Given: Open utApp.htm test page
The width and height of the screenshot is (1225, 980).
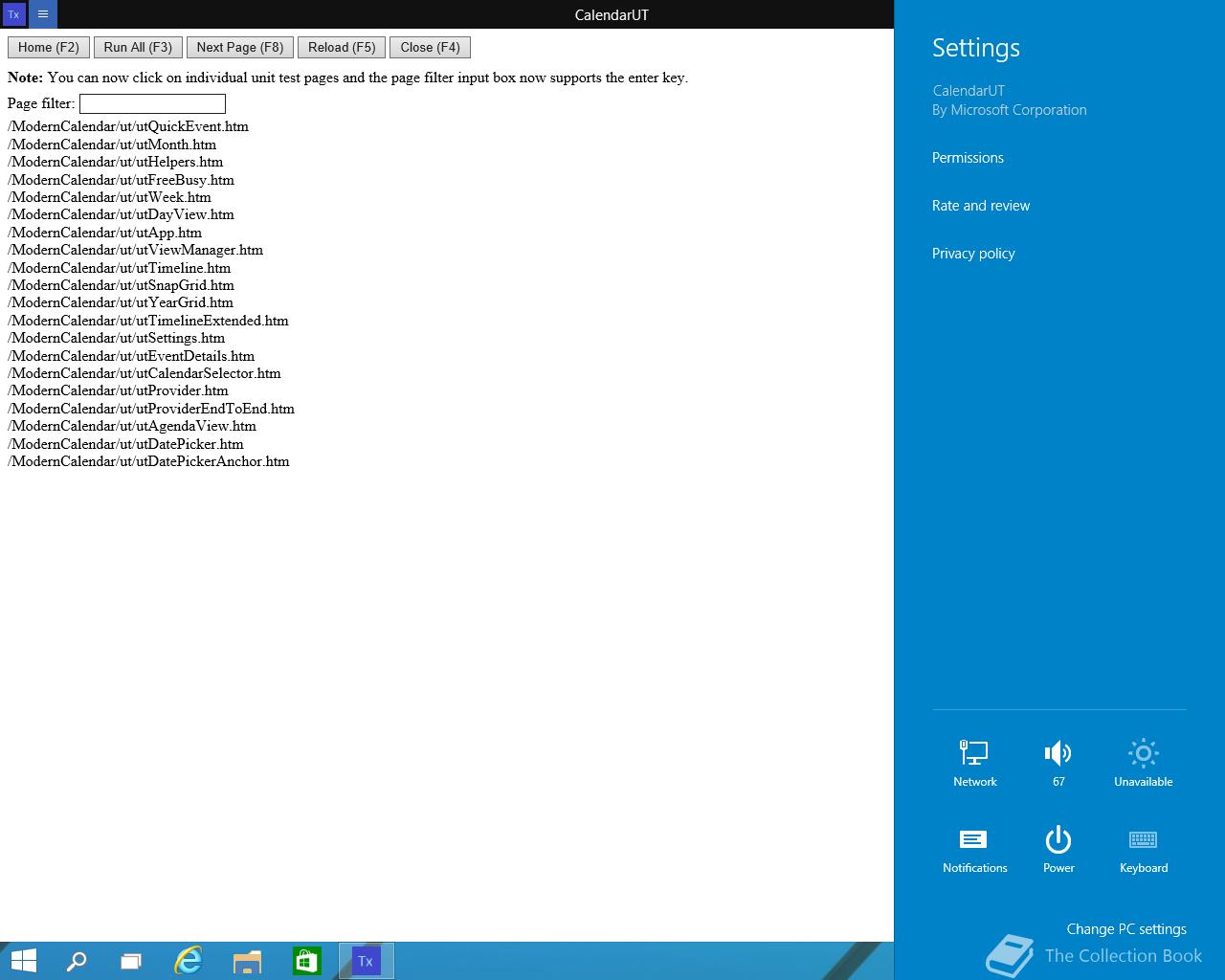Looking at the screenshot, I should [x=104, y=233].
